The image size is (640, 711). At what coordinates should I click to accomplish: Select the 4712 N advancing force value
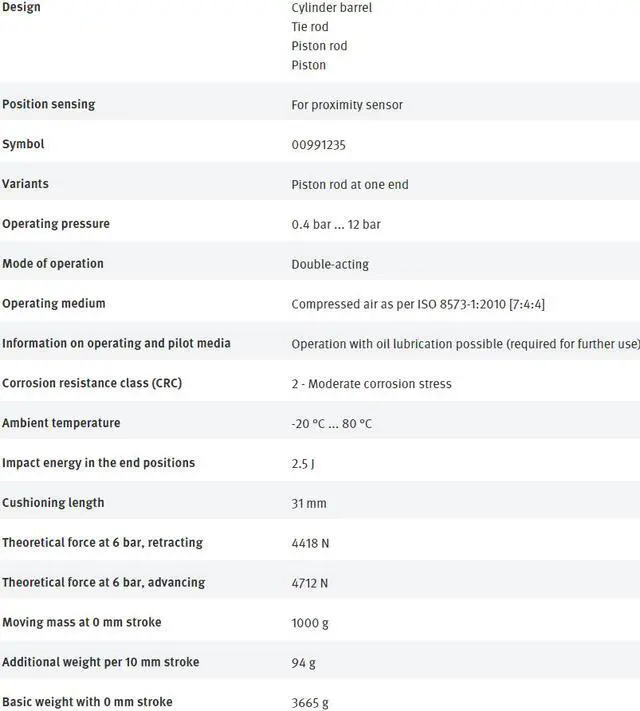310,583
